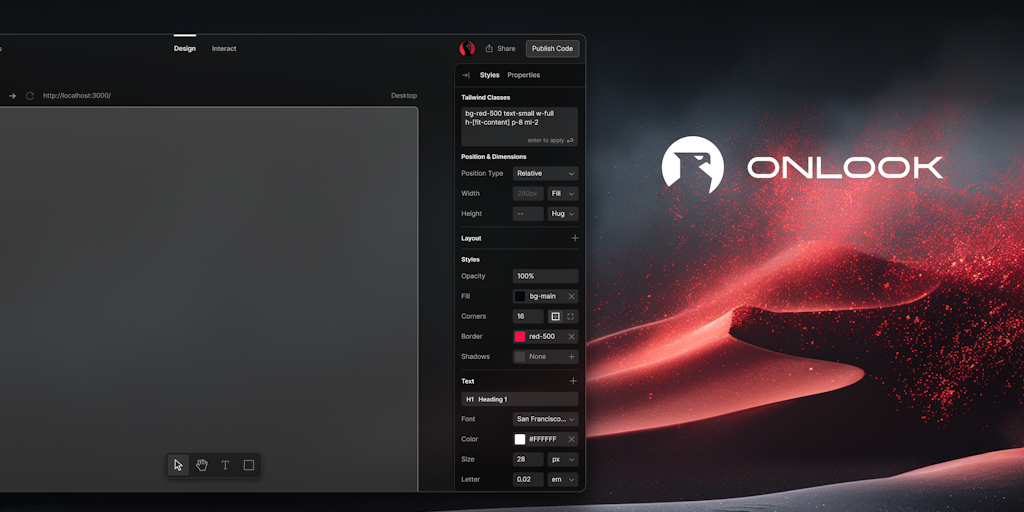This screenshot has width=1024, height=512.
Task: Open the Letter em unit dropdown
Action: 563,479
